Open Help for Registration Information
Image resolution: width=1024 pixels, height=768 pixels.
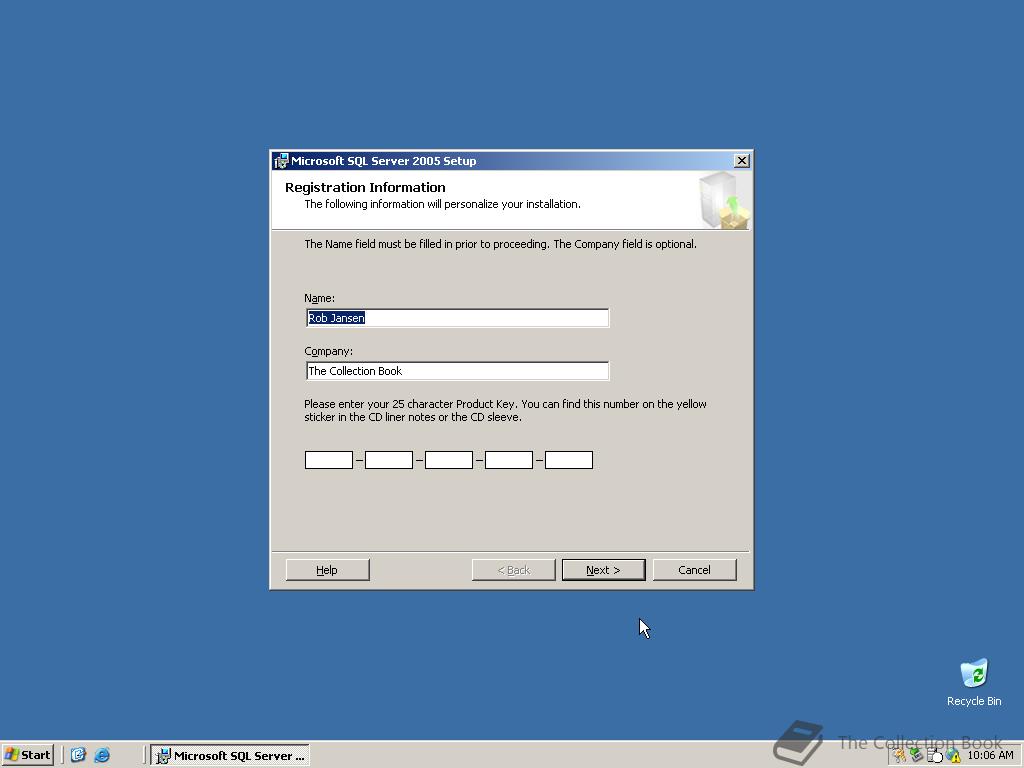pos(327,569)
